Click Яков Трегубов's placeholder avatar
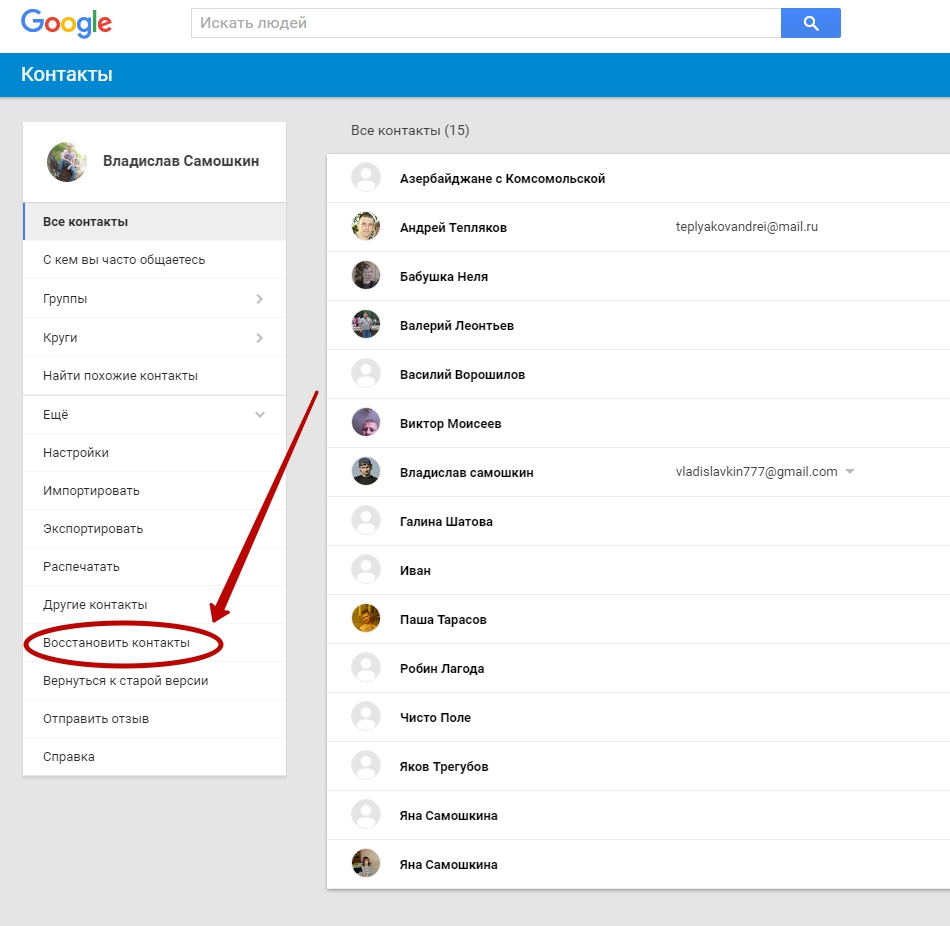Viewport: 950px width, 926px height. (366, 767)
